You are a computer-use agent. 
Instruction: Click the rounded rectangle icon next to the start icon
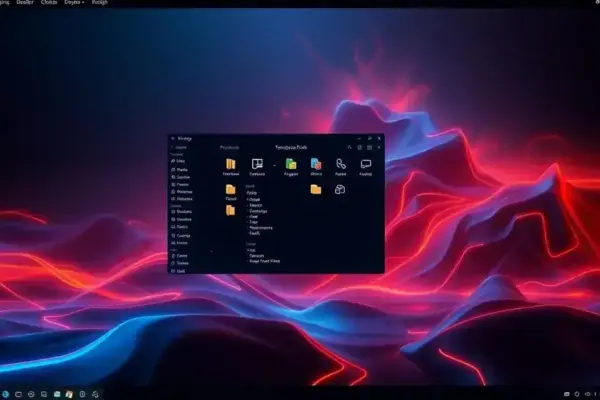pos(18,394)
